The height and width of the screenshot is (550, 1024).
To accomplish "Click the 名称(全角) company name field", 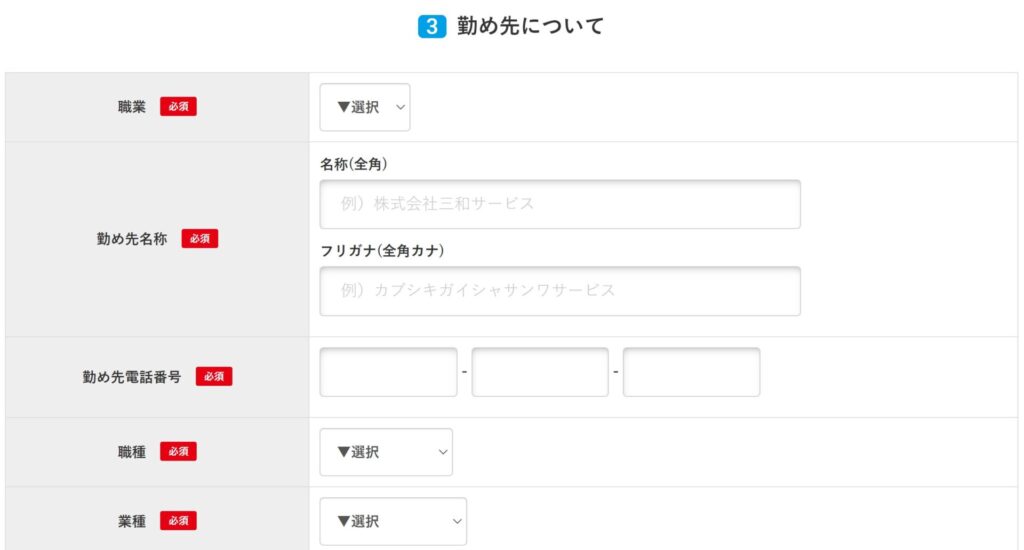I will pos(560,204).
